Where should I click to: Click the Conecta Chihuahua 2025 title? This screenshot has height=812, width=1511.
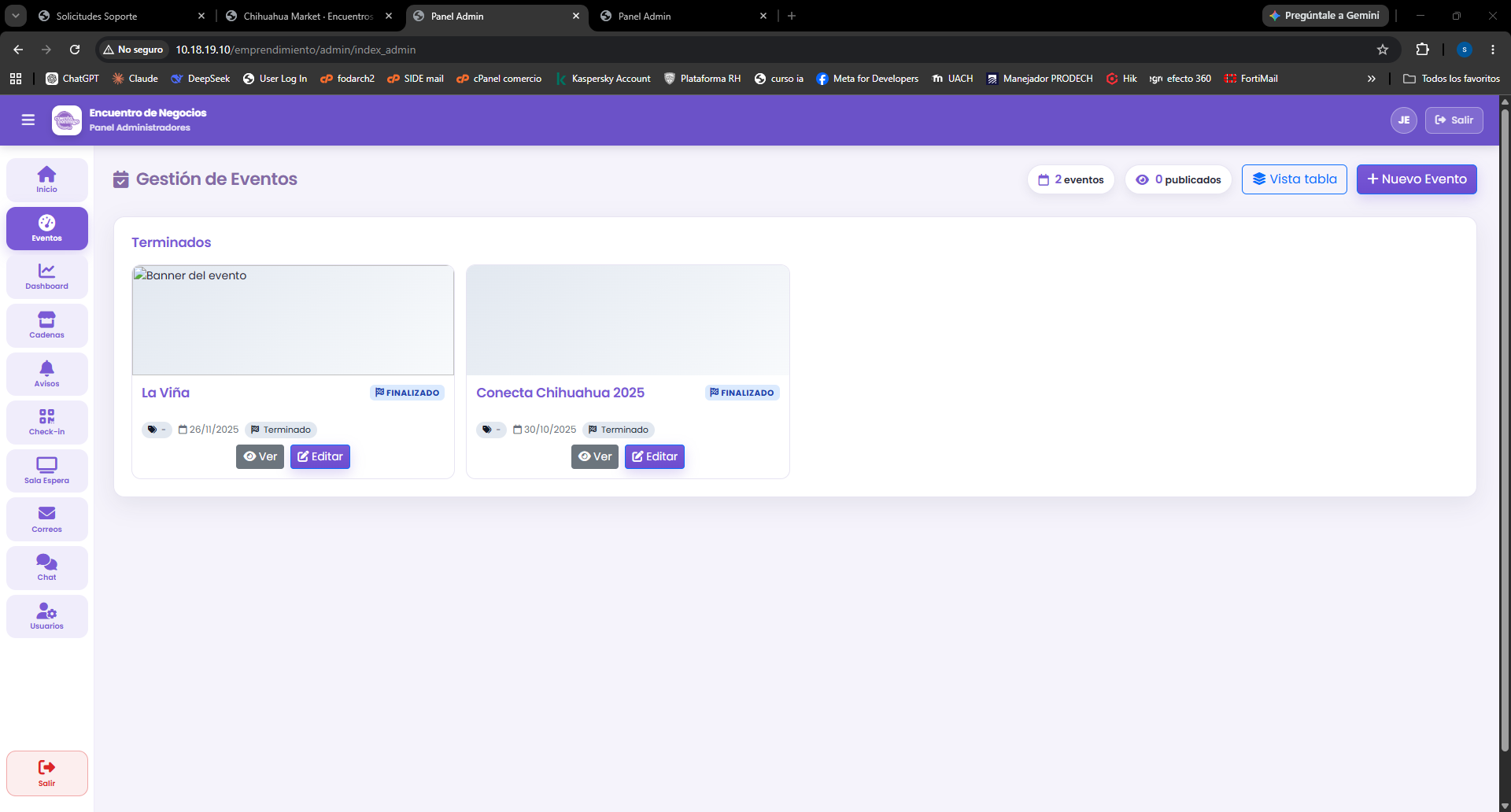tap(560, 393)
